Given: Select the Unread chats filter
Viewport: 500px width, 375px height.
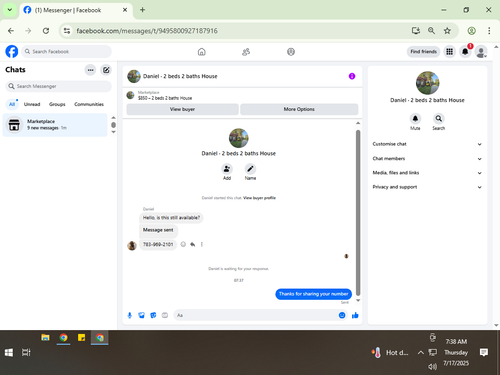Looking at the screenshot, I should click(32, 104).
